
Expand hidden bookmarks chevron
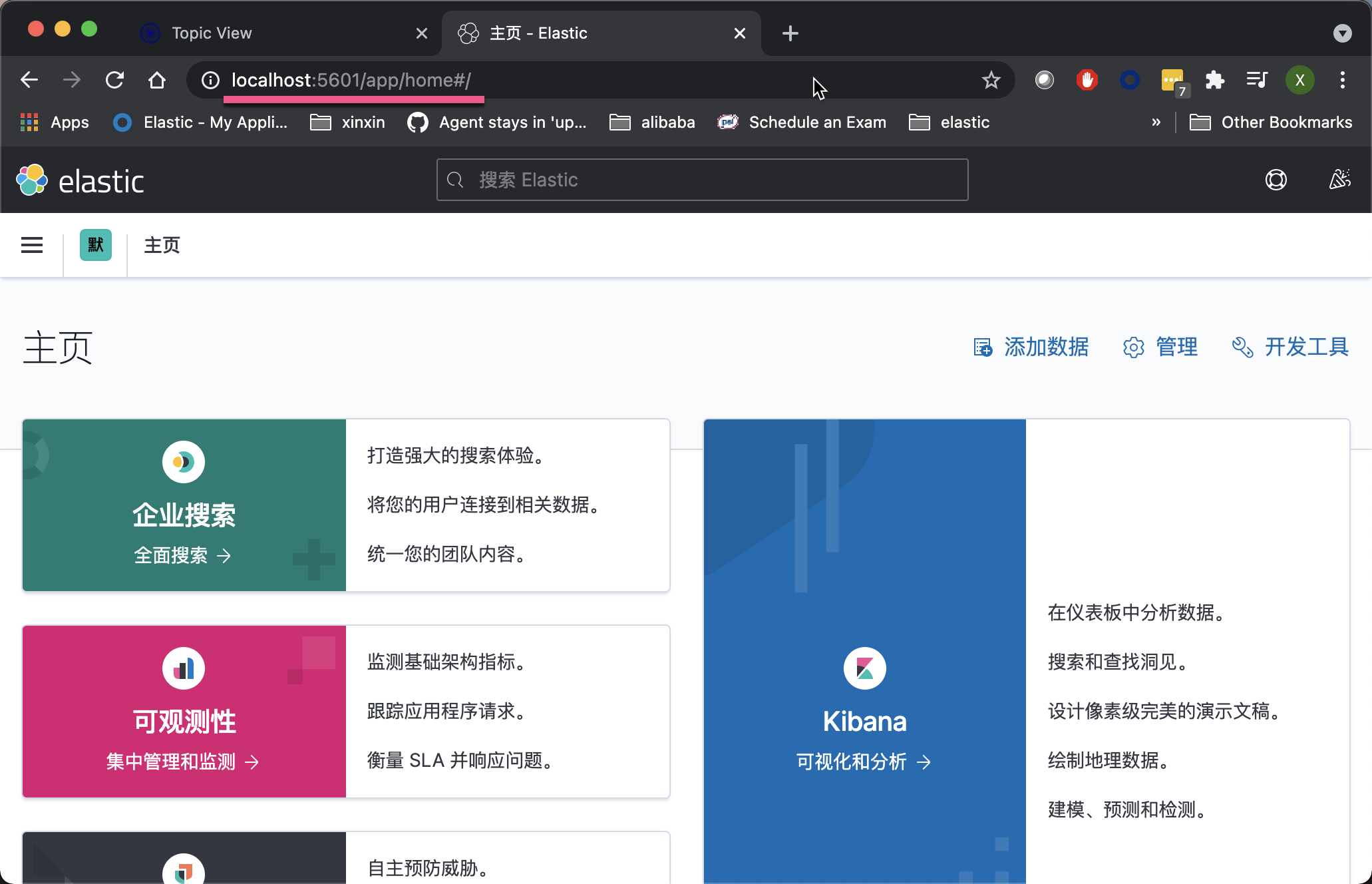[x=1156, y=122]
